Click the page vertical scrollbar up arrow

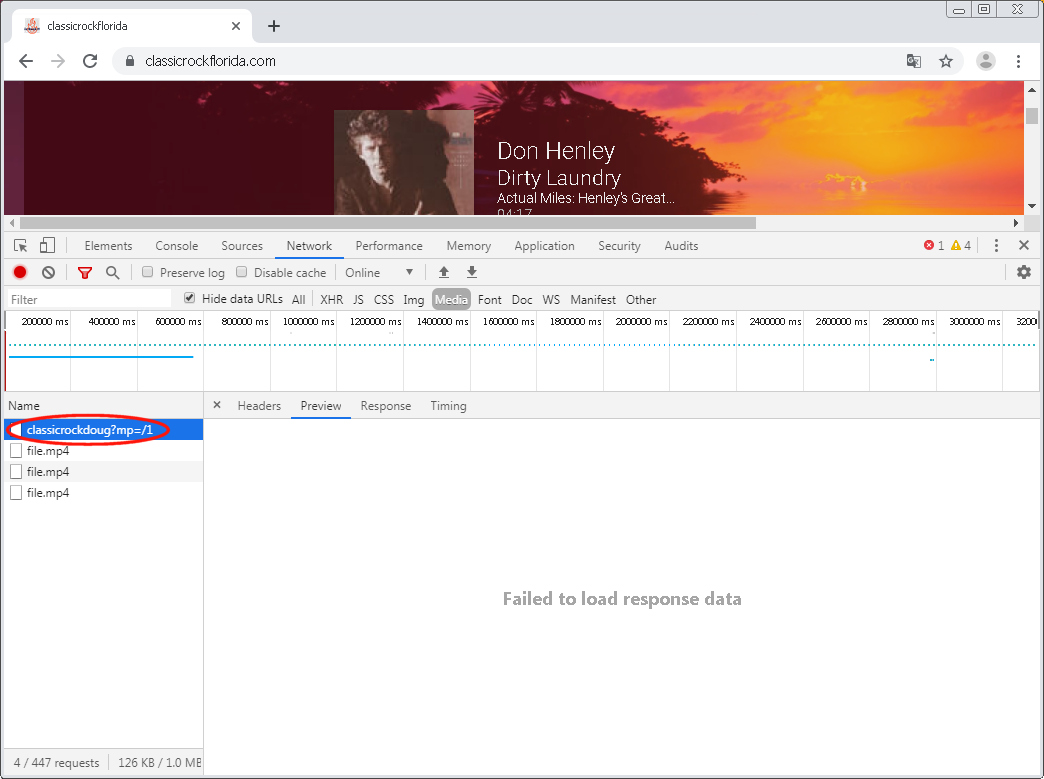pos(1031,89)
